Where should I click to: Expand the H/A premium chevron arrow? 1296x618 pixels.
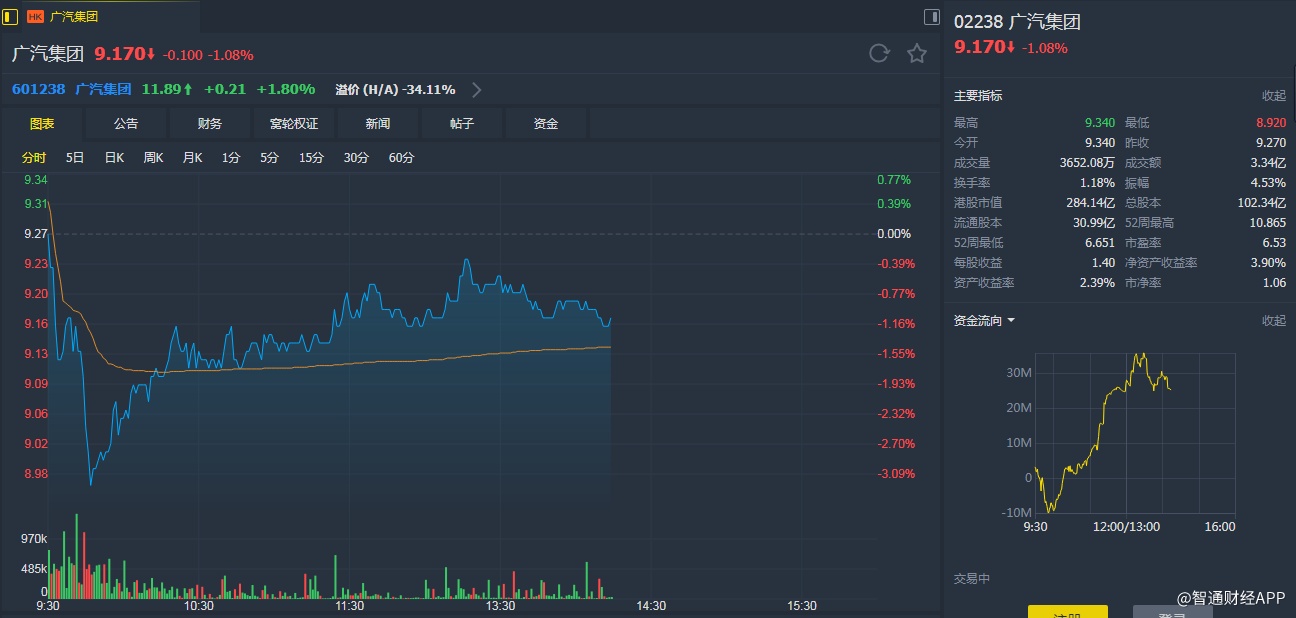(x=477, y=90)
